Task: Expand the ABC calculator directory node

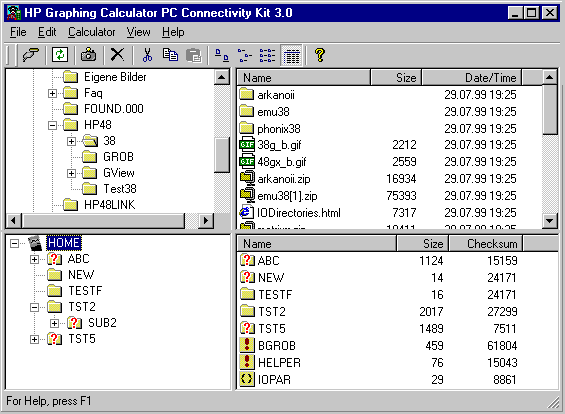Action: [34, 259]
